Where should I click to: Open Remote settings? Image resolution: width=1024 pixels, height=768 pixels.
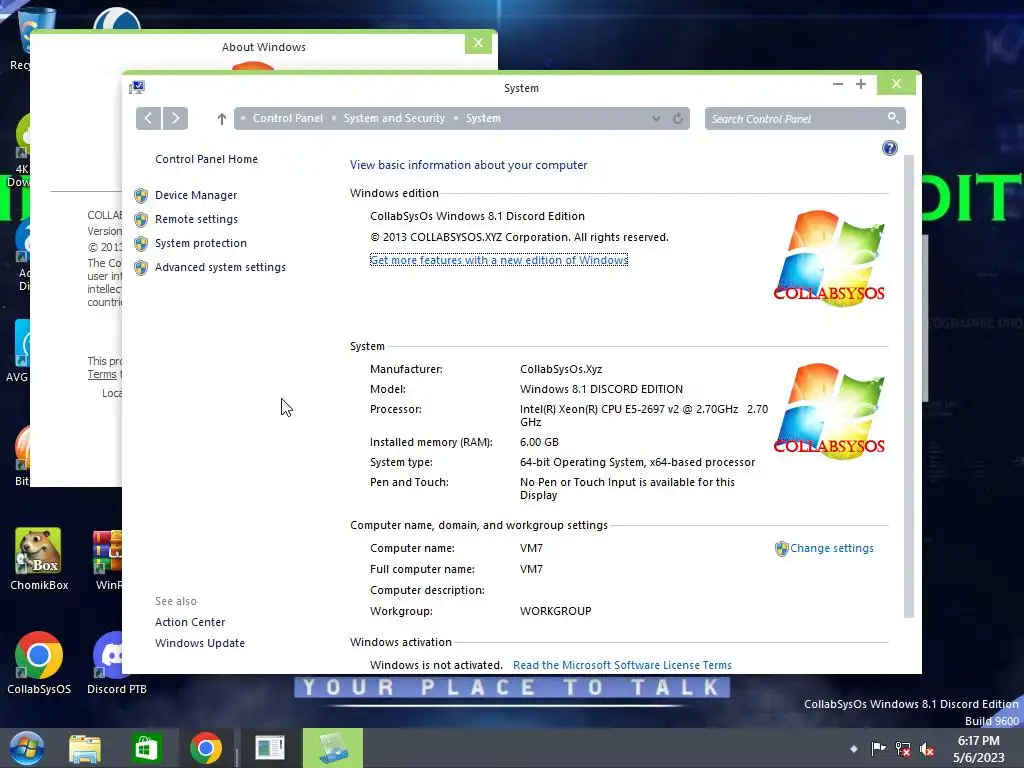pyautogui.click(x=196, y=219)
